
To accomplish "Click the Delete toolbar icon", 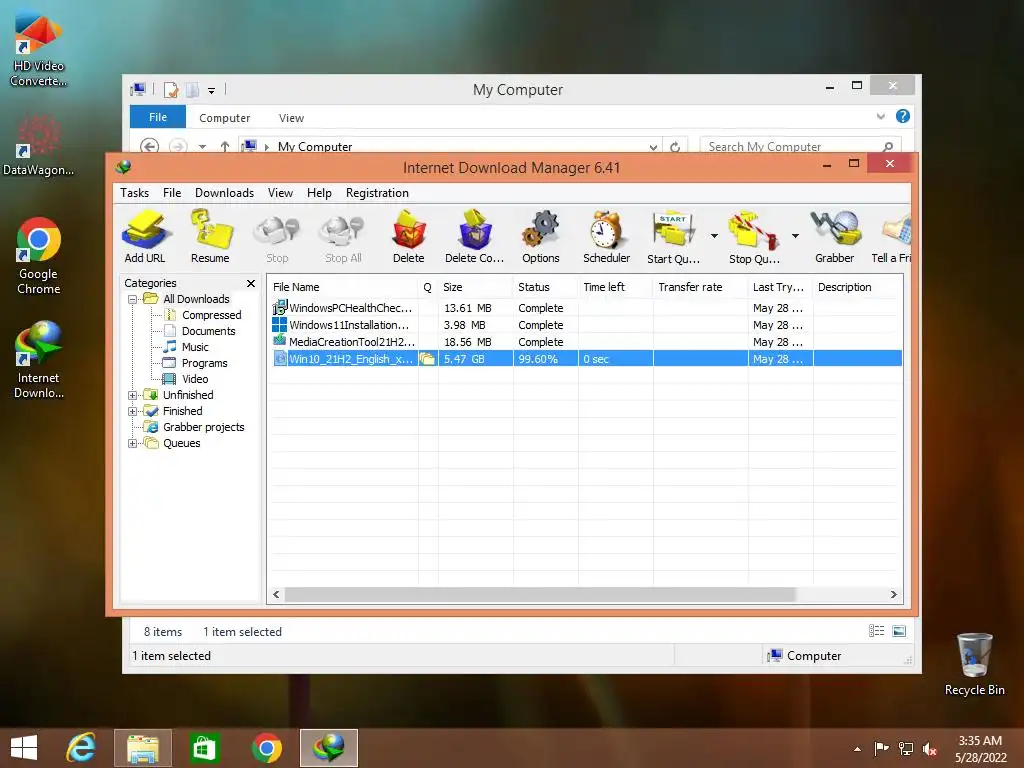I will 409,236.
